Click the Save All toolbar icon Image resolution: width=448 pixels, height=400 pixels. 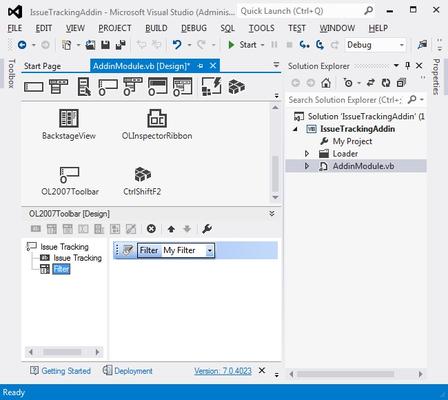pyautogui.click(x=120, y=45)
